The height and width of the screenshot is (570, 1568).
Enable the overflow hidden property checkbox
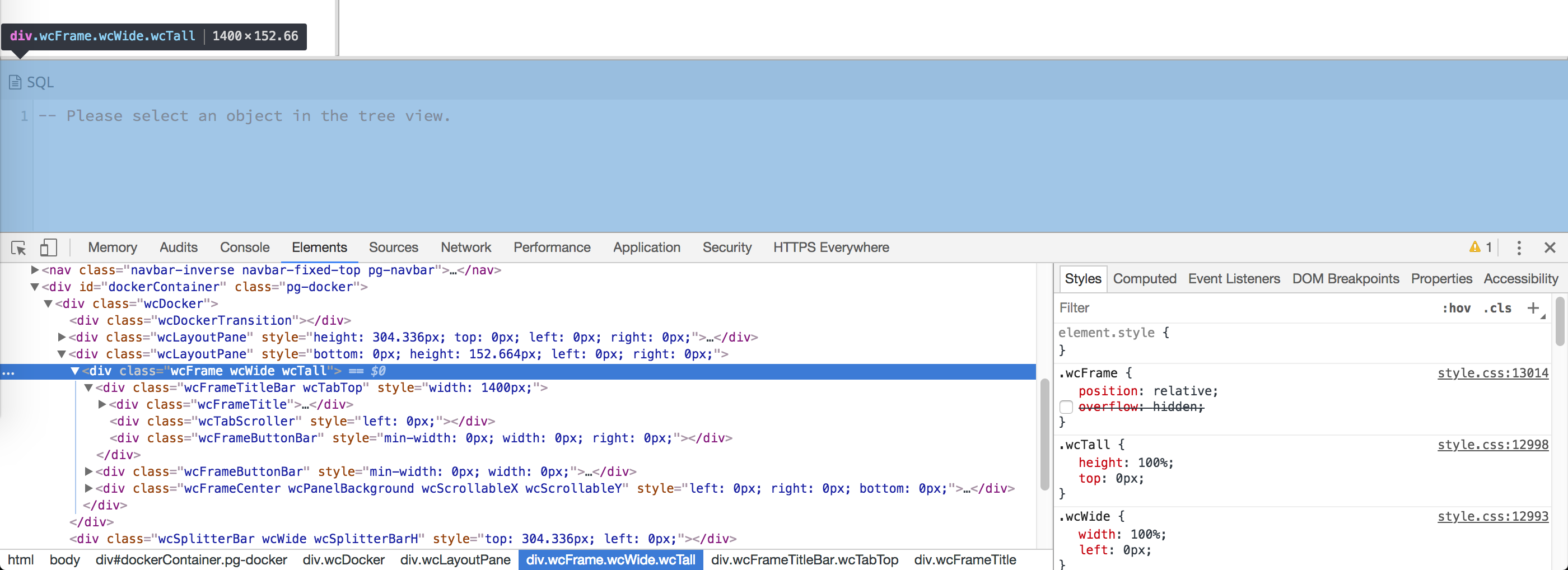pos(1066,407)
